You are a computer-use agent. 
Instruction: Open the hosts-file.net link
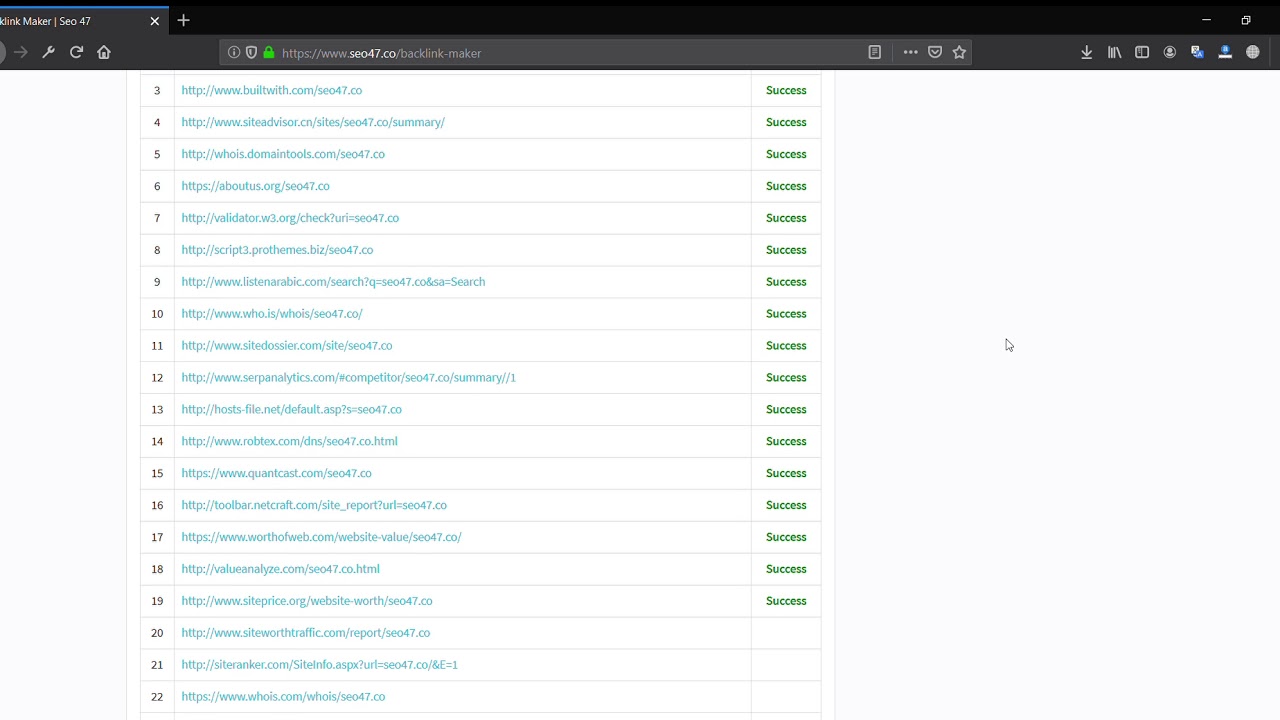[291, 410]
